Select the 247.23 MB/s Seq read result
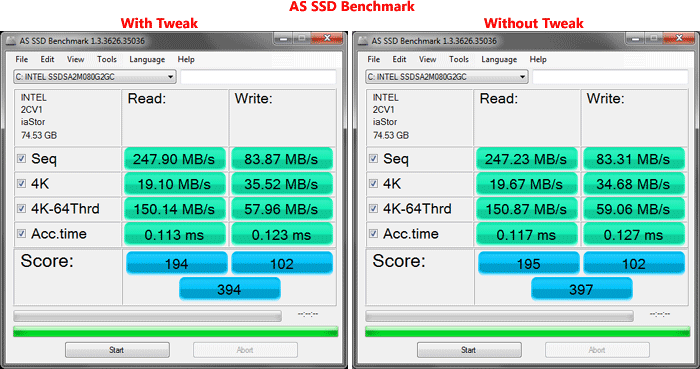The height and width of the screenshot is (369, 700). coord(527,159)
